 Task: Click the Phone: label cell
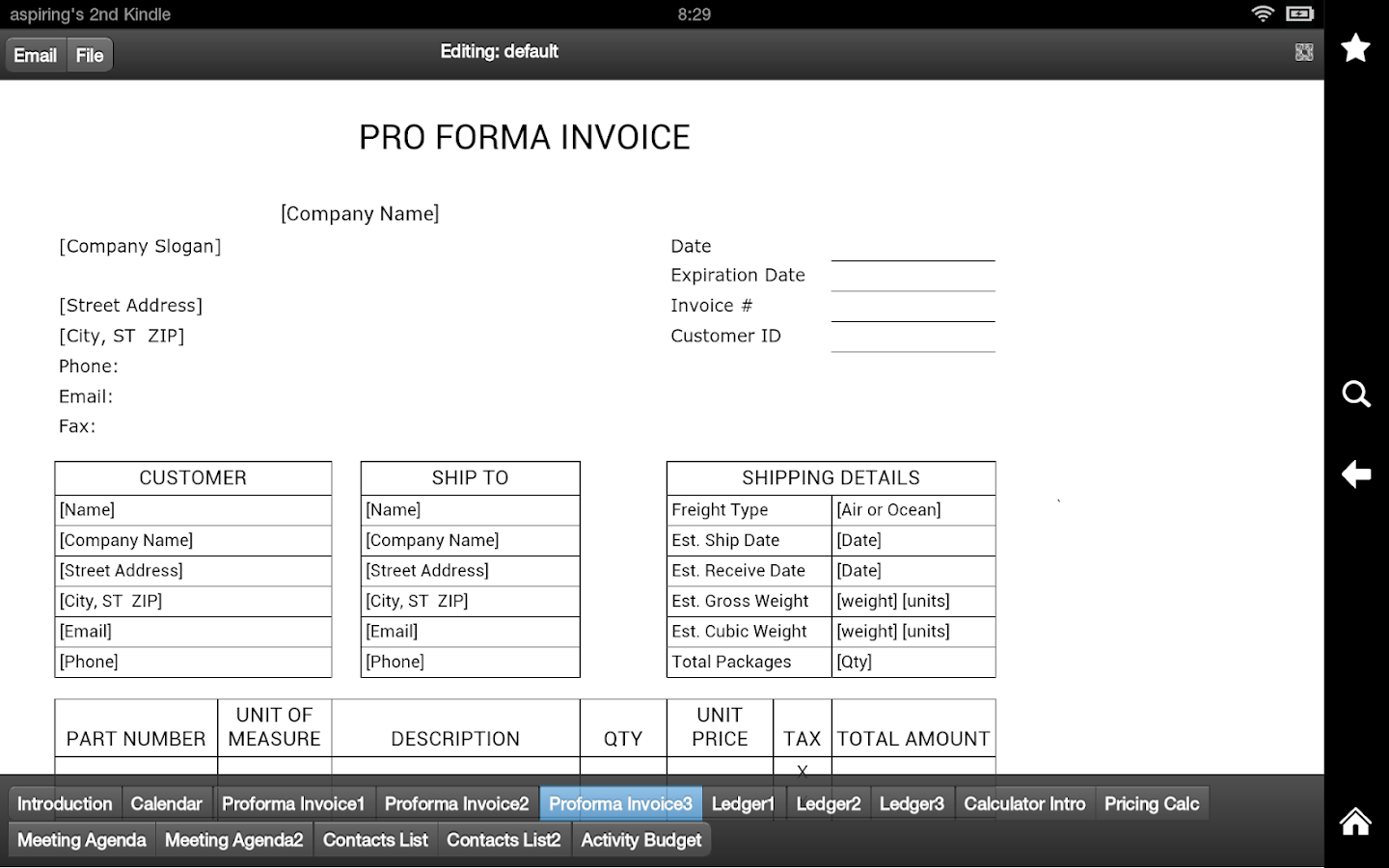tap(89, 366)
